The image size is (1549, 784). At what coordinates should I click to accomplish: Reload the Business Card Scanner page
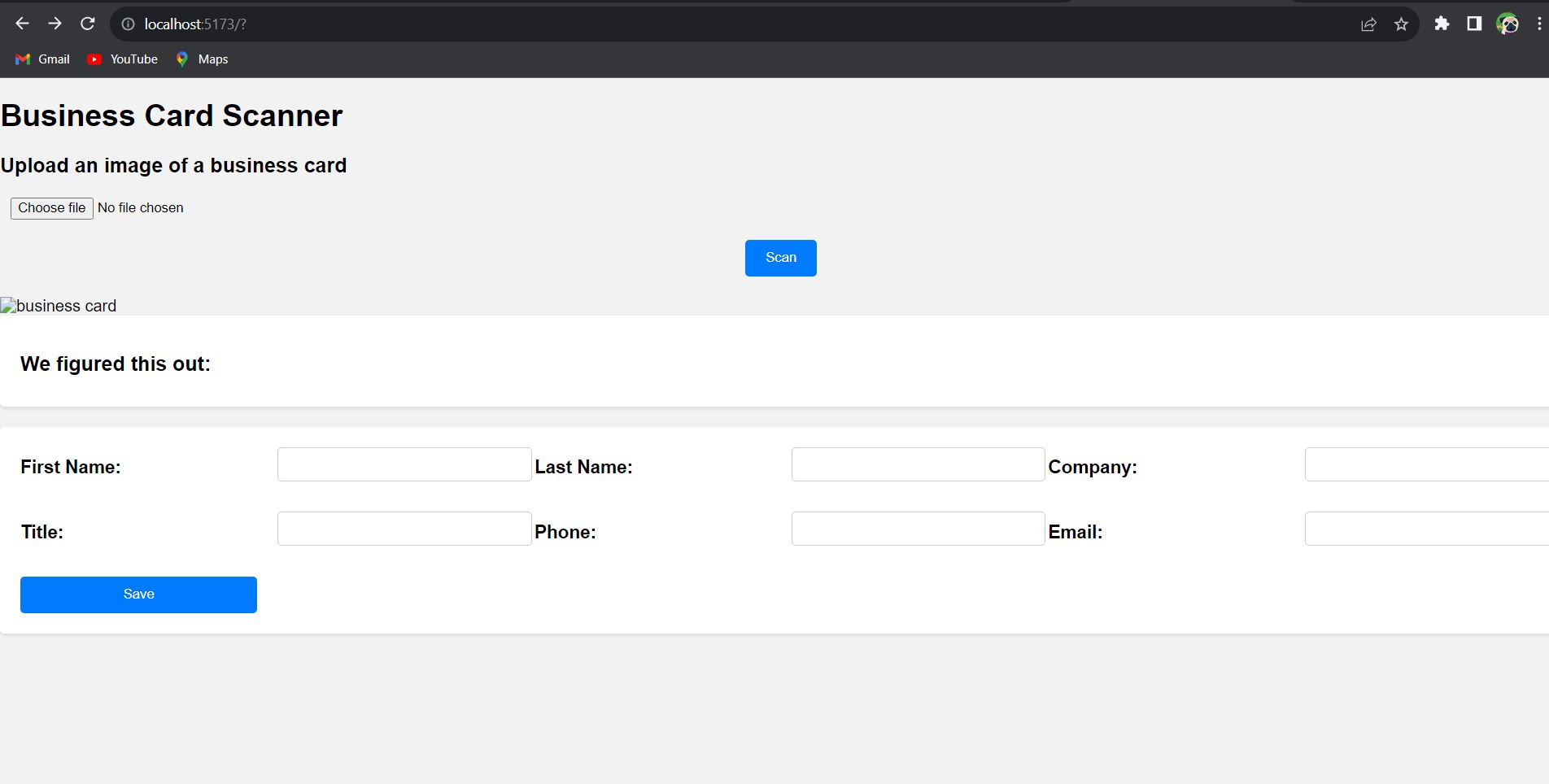pos(87,24)
